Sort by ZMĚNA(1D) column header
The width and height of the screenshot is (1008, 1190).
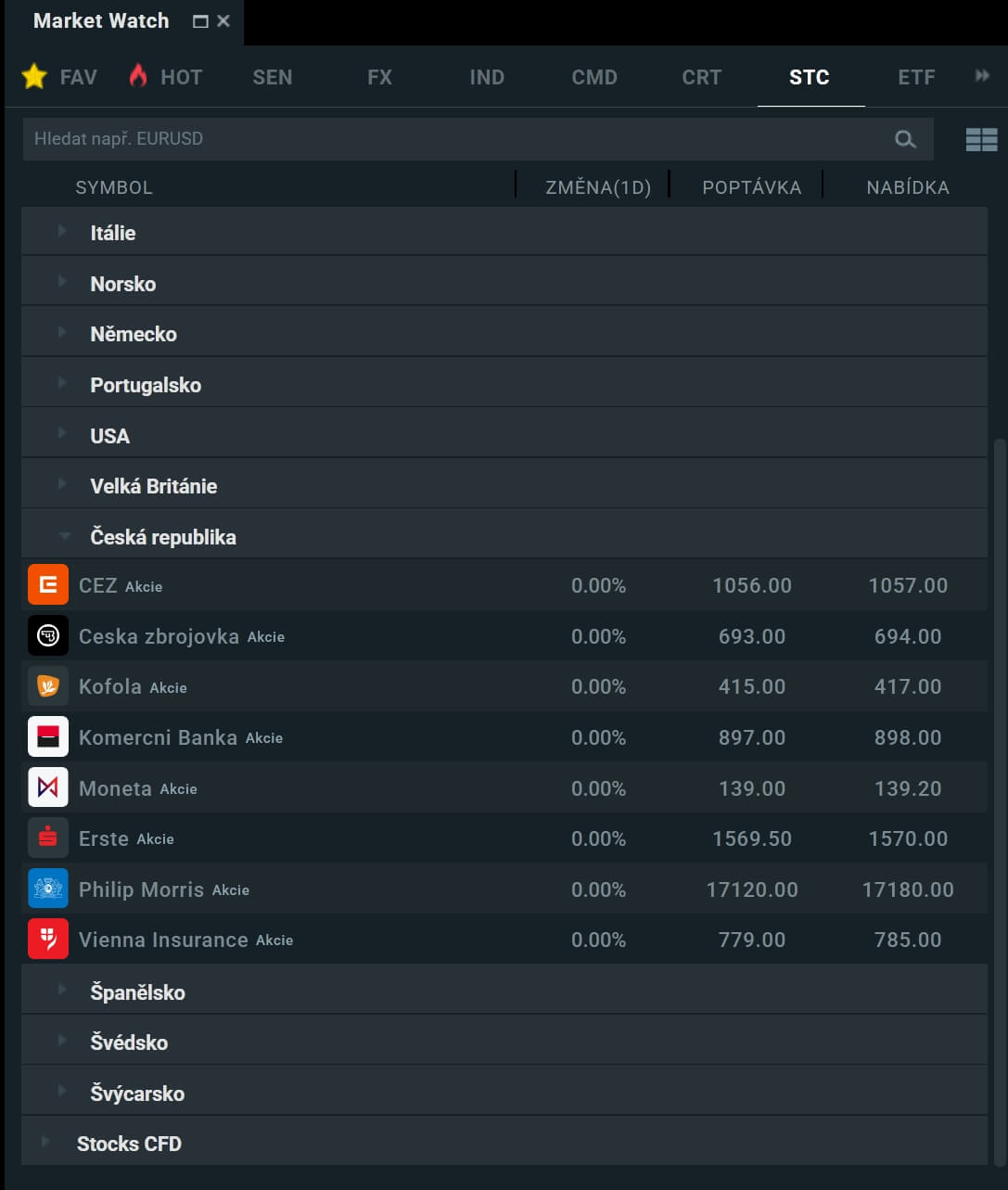[x=598, y=187]
